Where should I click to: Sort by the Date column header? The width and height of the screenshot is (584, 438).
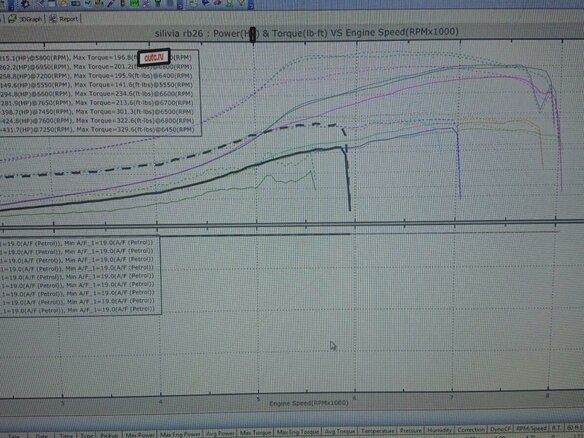tap(42, 435)
